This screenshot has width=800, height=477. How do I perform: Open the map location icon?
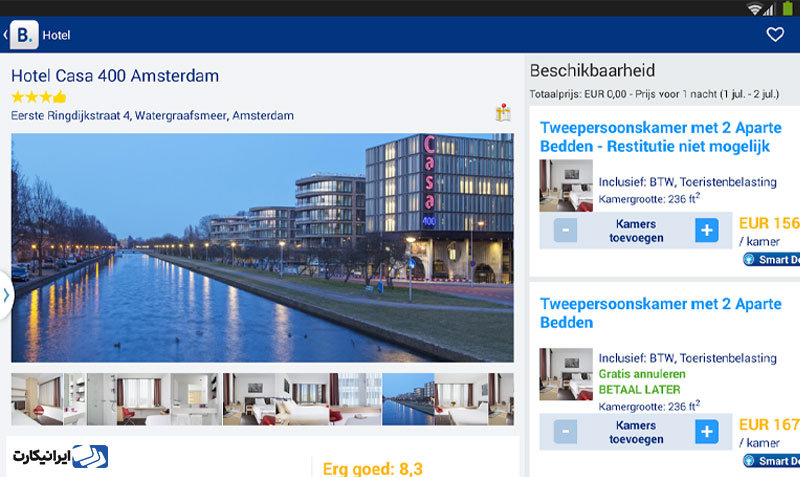point(503,112)
